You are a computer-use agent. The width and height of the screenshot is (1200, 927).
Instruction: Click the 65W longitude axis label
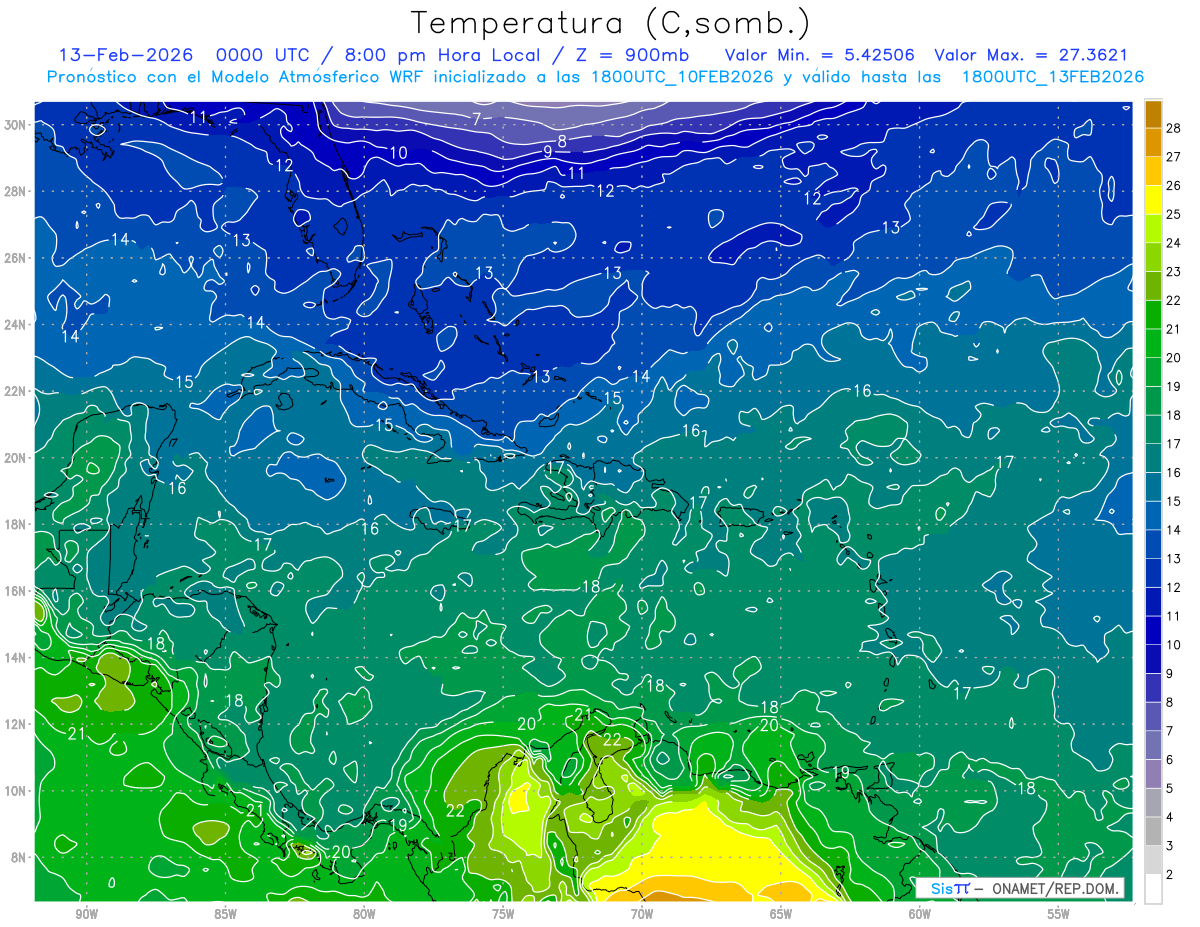click(x=781, y=914)
